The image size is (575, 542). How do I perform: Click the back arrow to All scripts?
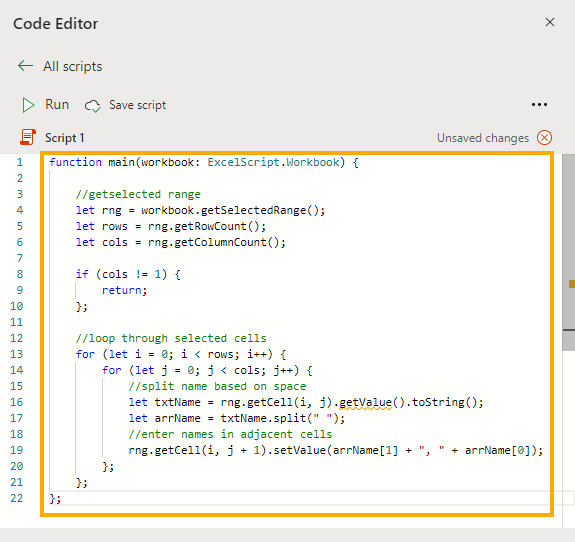click(25, 66)
